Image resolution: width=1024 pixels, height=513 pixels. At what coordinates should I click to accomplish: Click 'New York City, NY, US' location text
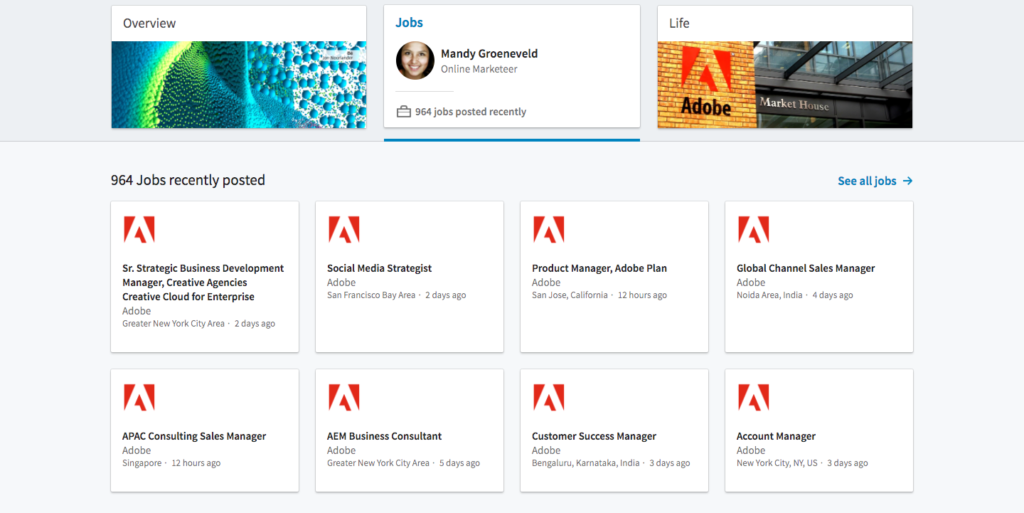(777, 463)
